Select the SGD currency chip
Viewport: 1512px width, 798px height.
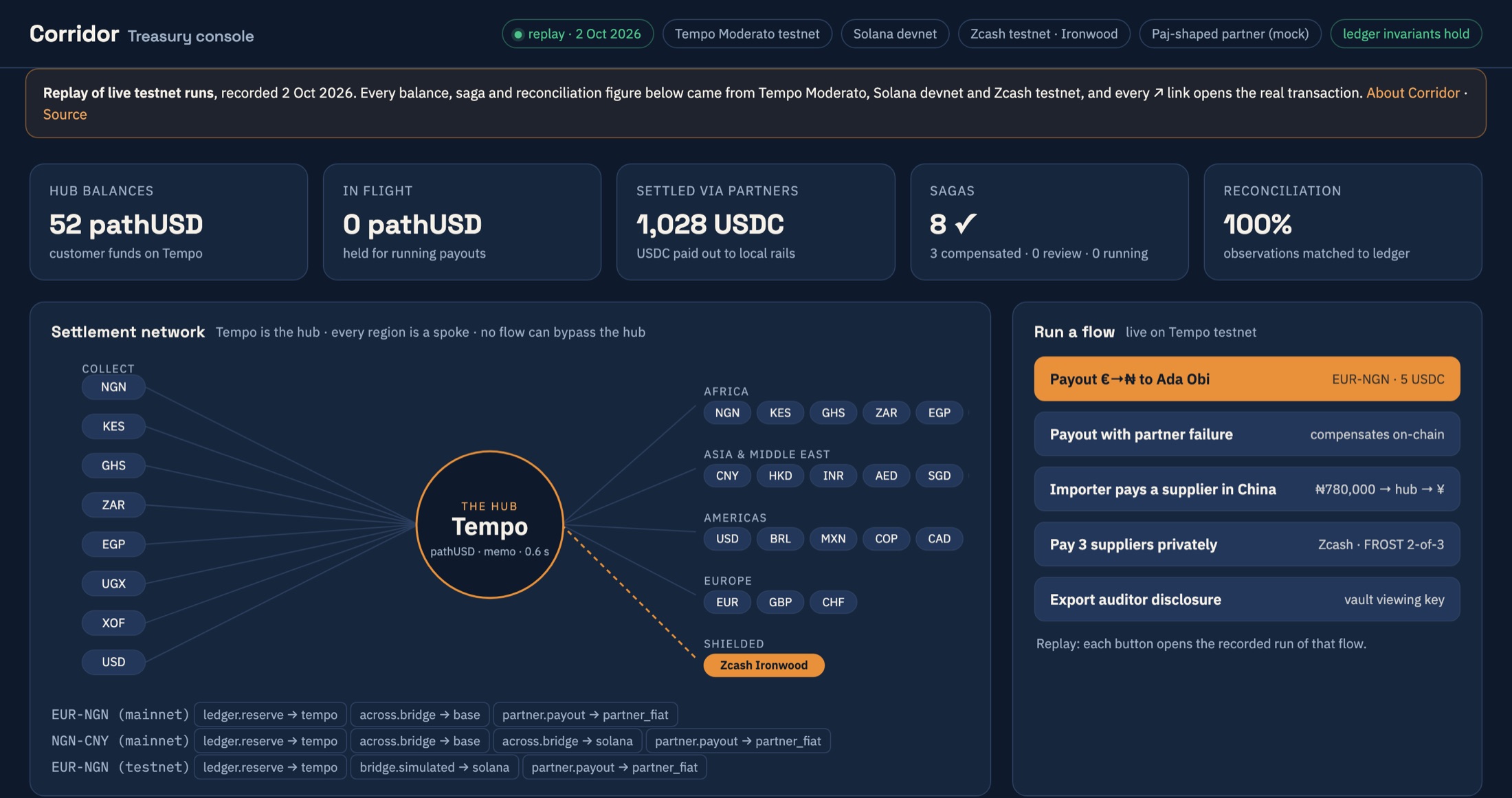(939, 476)
